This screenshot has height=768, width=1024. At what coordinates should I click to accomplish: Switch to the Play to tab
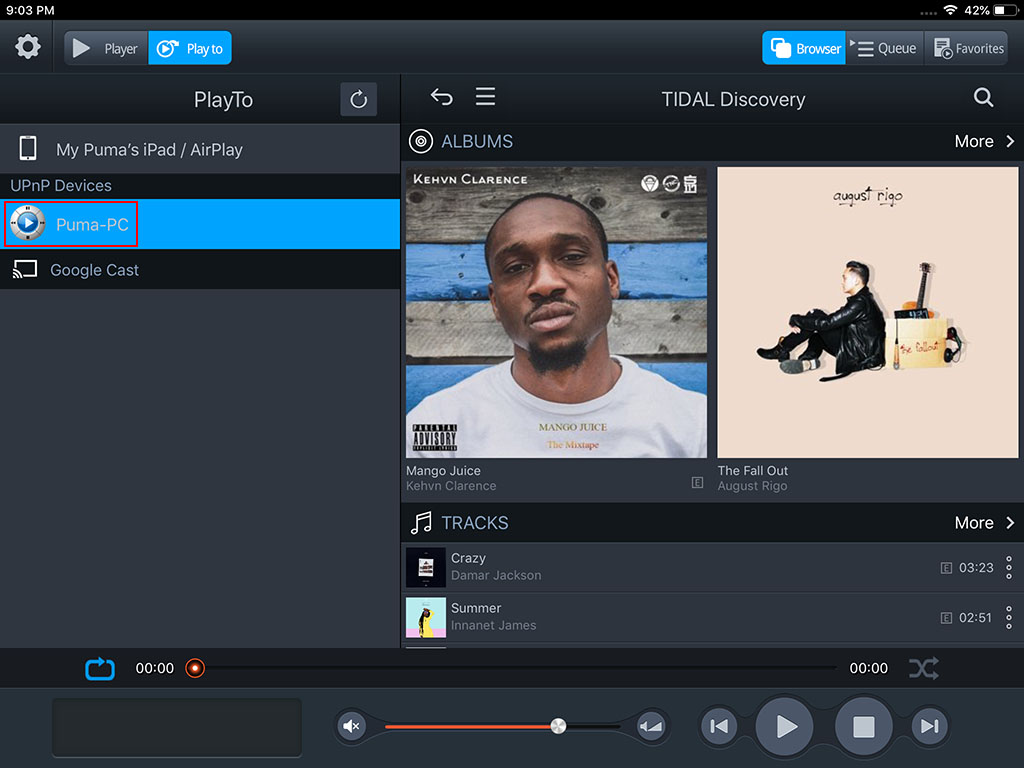point(190,48)
